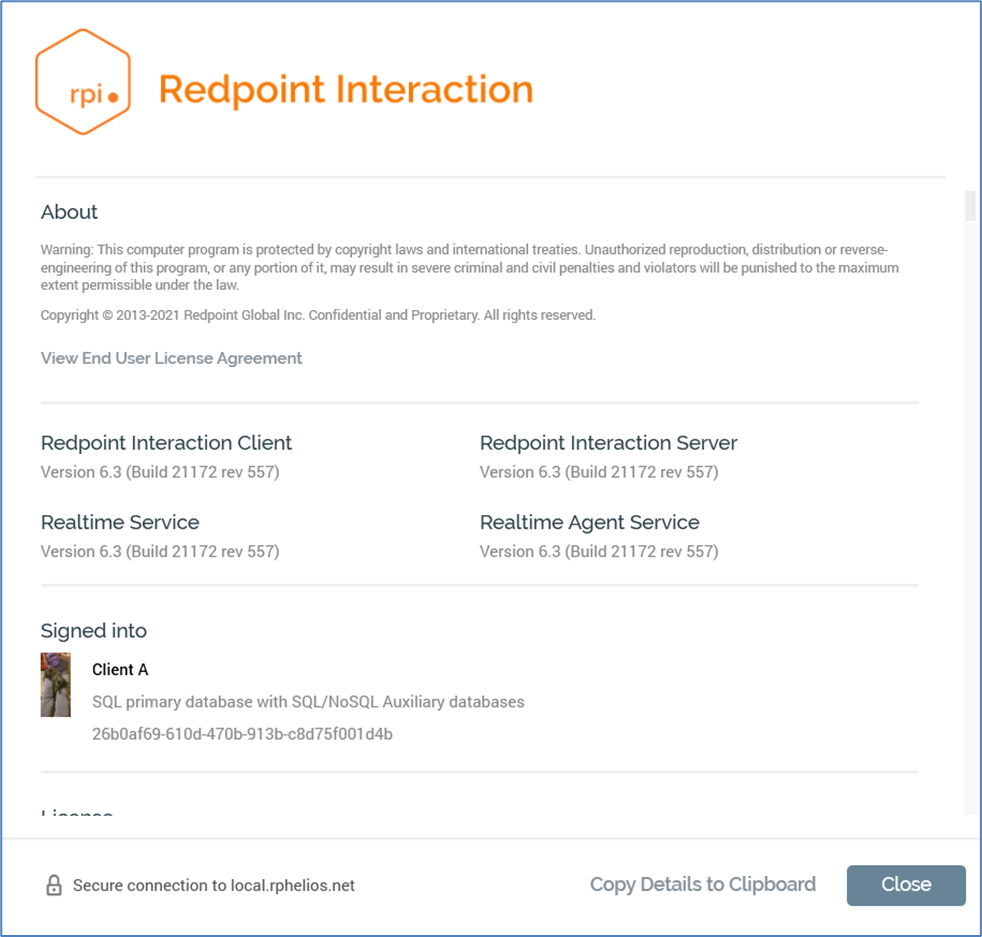
Task: Click the Secure connection to local.rphelios.net text
Action: click(214, 885)
